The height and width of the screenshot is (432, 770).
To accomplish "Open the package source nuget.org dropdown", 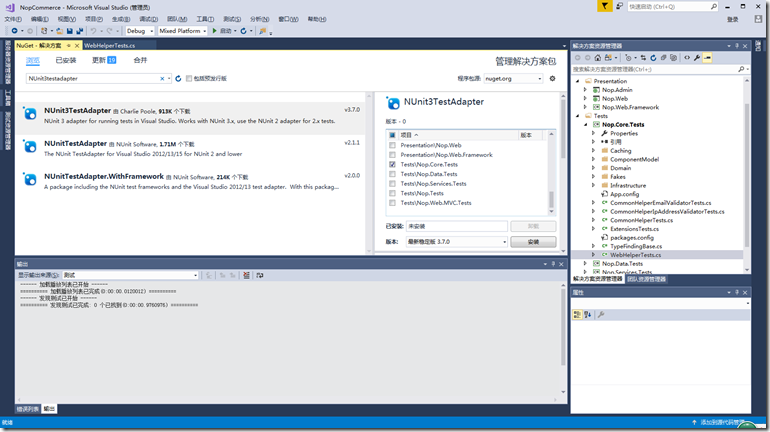I will [x=513, y=79].
